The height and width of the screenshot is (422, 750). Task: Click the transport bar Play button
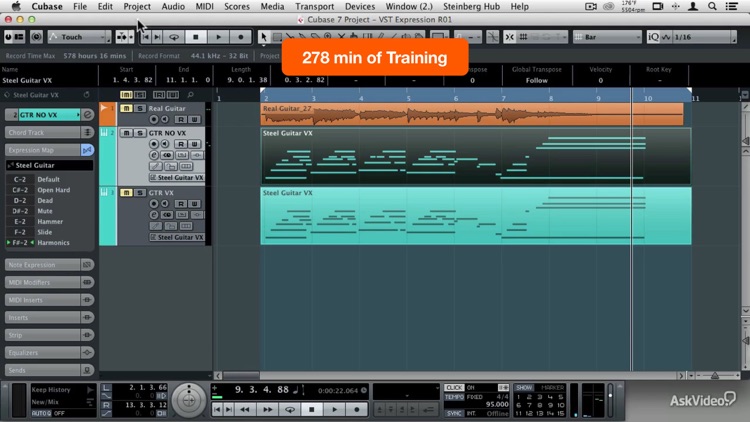334,410
